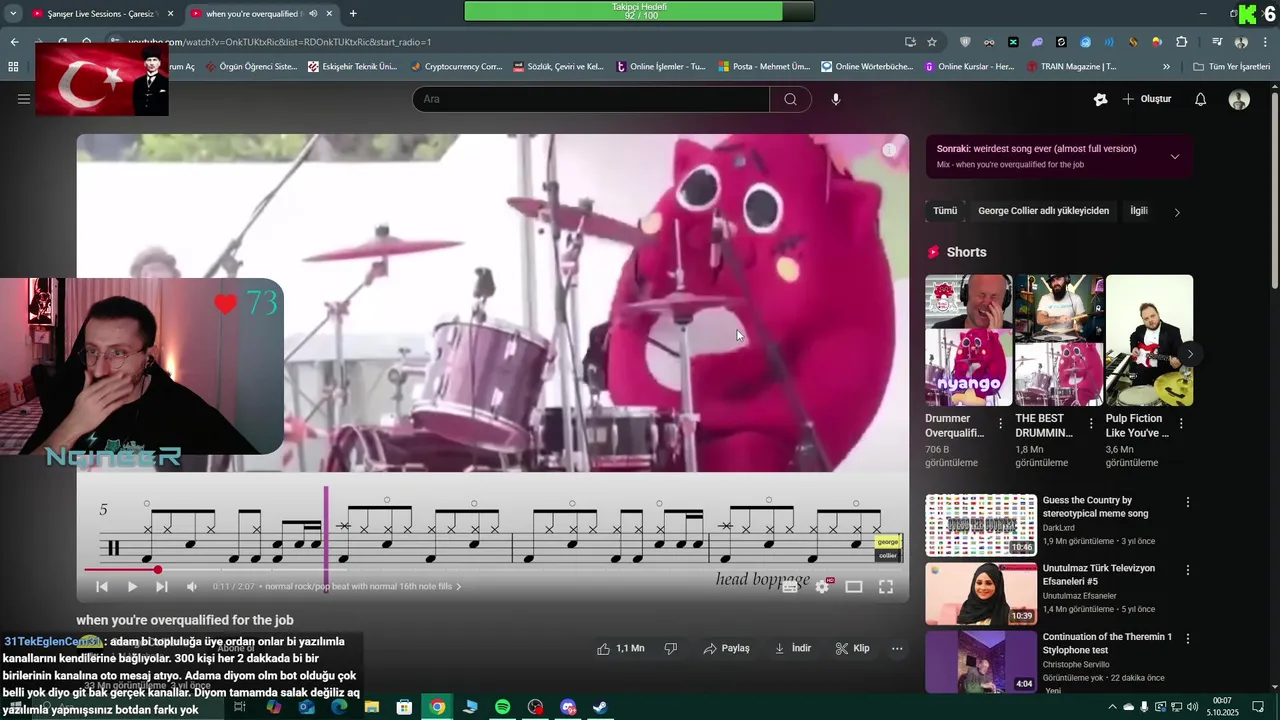Viewport: 1280px width, 720px height.
Task: Share the video via Paylaş
Action: (x=726, y=648)
